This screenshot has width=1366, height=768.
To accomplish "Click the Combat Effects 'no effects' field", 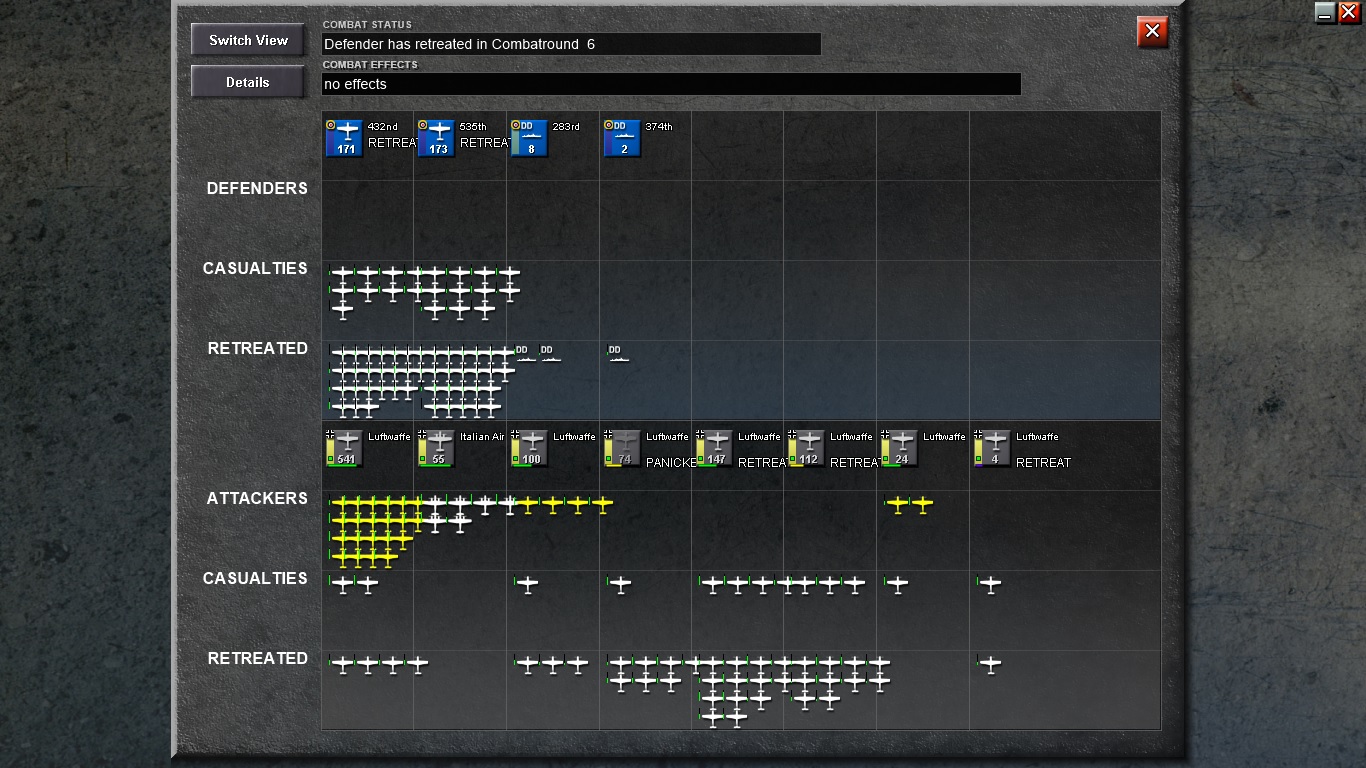I will 671,84.
